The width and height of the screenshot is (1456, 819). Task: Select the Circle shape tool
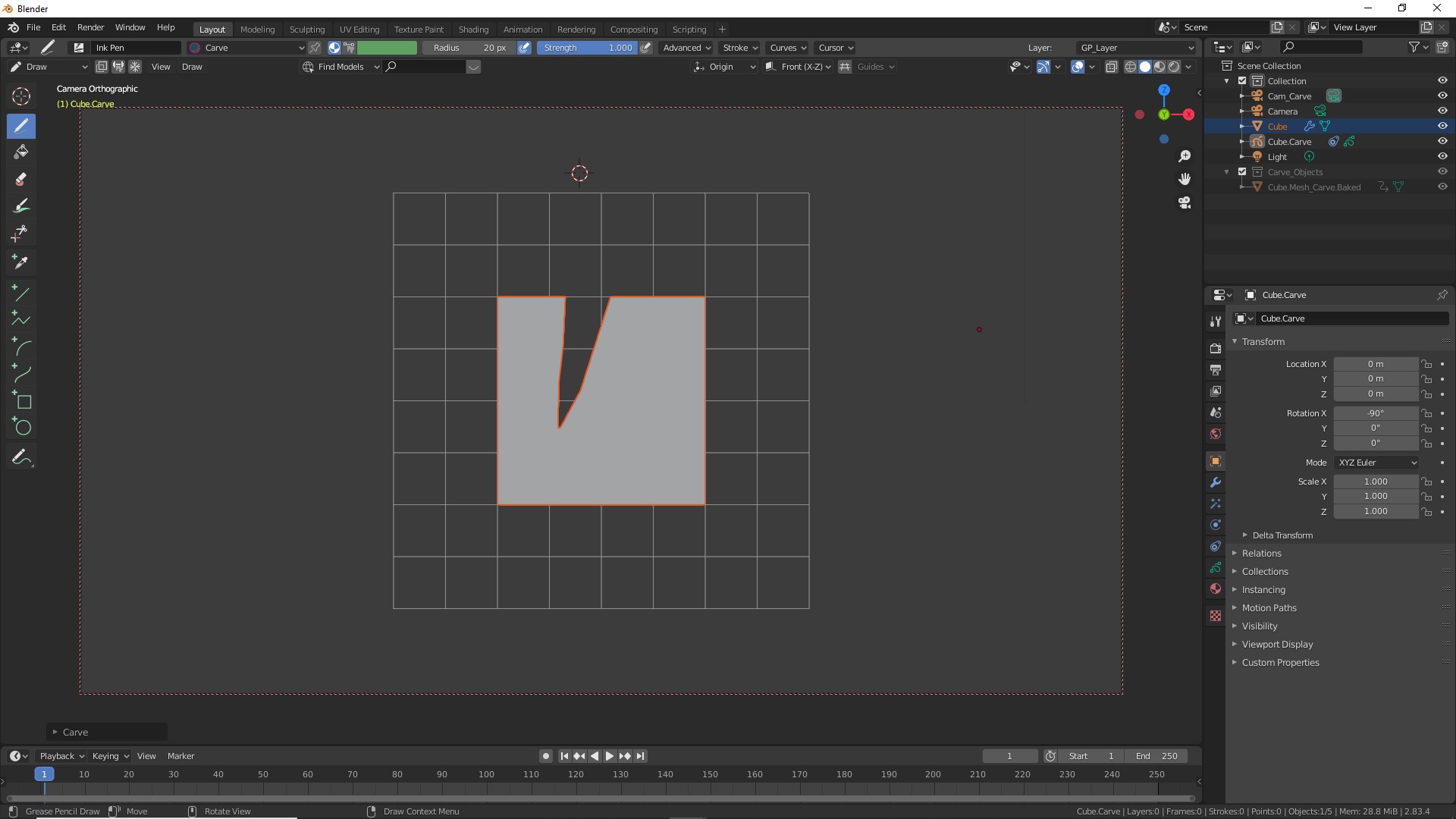tap(21, 427)
